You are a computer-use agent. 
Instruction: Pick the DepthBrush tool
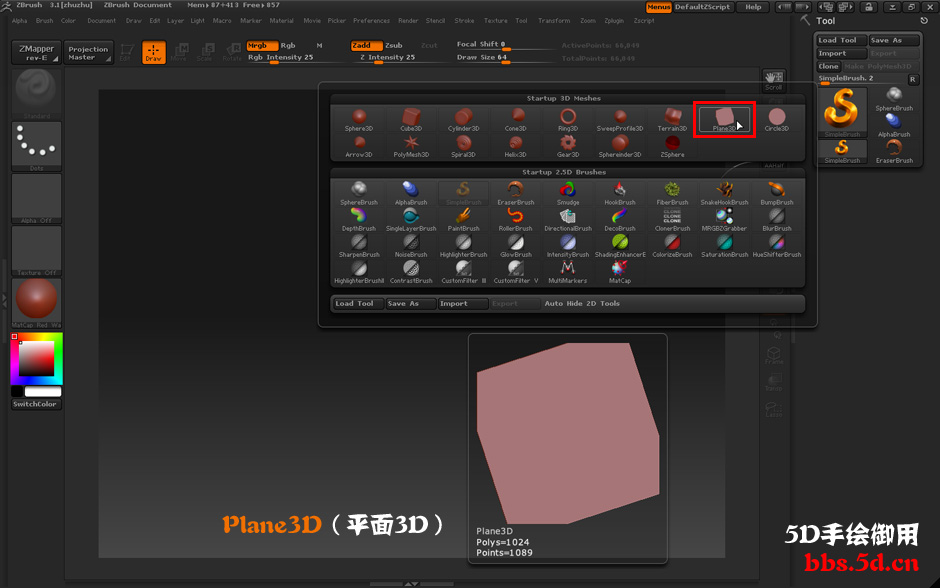(358, 220)
